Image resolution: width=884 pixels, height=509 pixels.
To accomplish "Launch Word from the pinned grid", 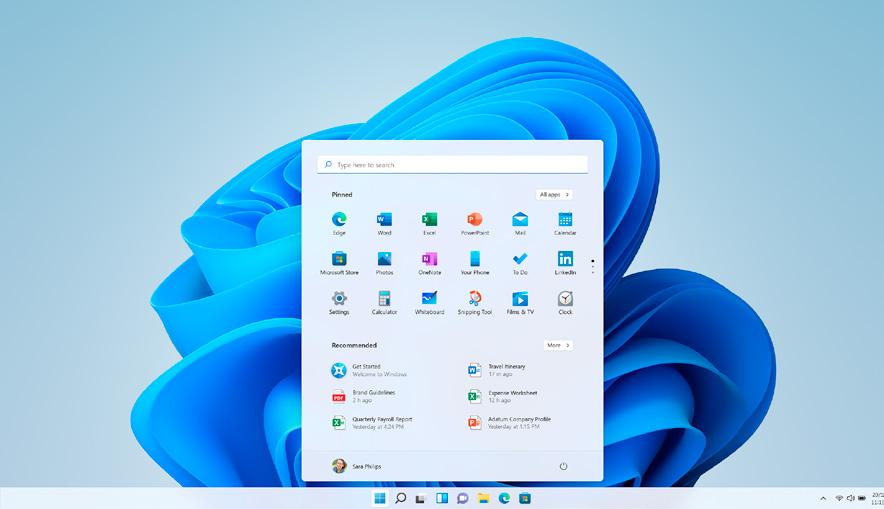I will (x=384, y=223).
